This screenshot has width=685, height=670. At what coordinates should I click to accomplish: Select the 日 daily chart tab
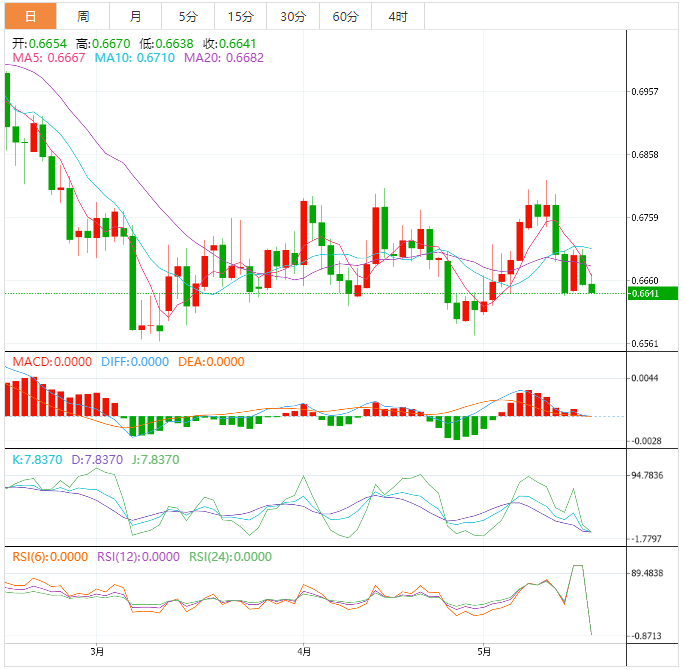tap(30, 16)
